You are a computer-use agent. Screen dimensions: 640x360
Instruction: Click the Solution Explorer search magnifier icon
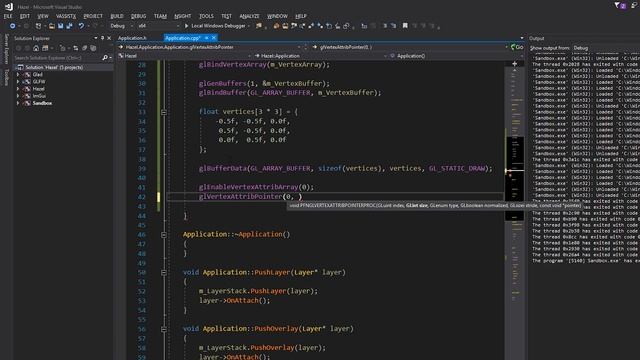coord(105,58)
